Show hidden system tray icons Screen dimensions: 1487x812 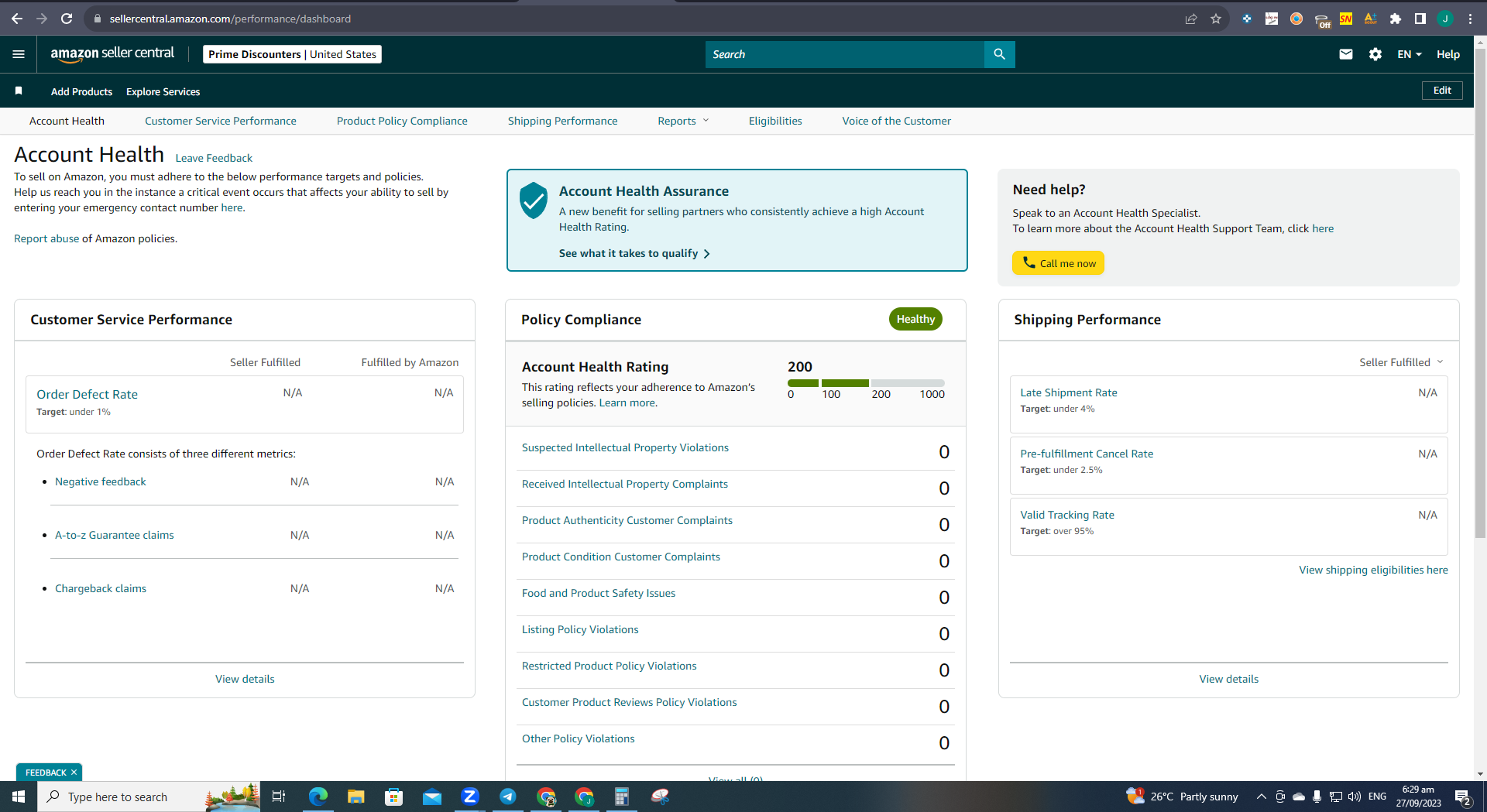click(x=1261, y=797)
